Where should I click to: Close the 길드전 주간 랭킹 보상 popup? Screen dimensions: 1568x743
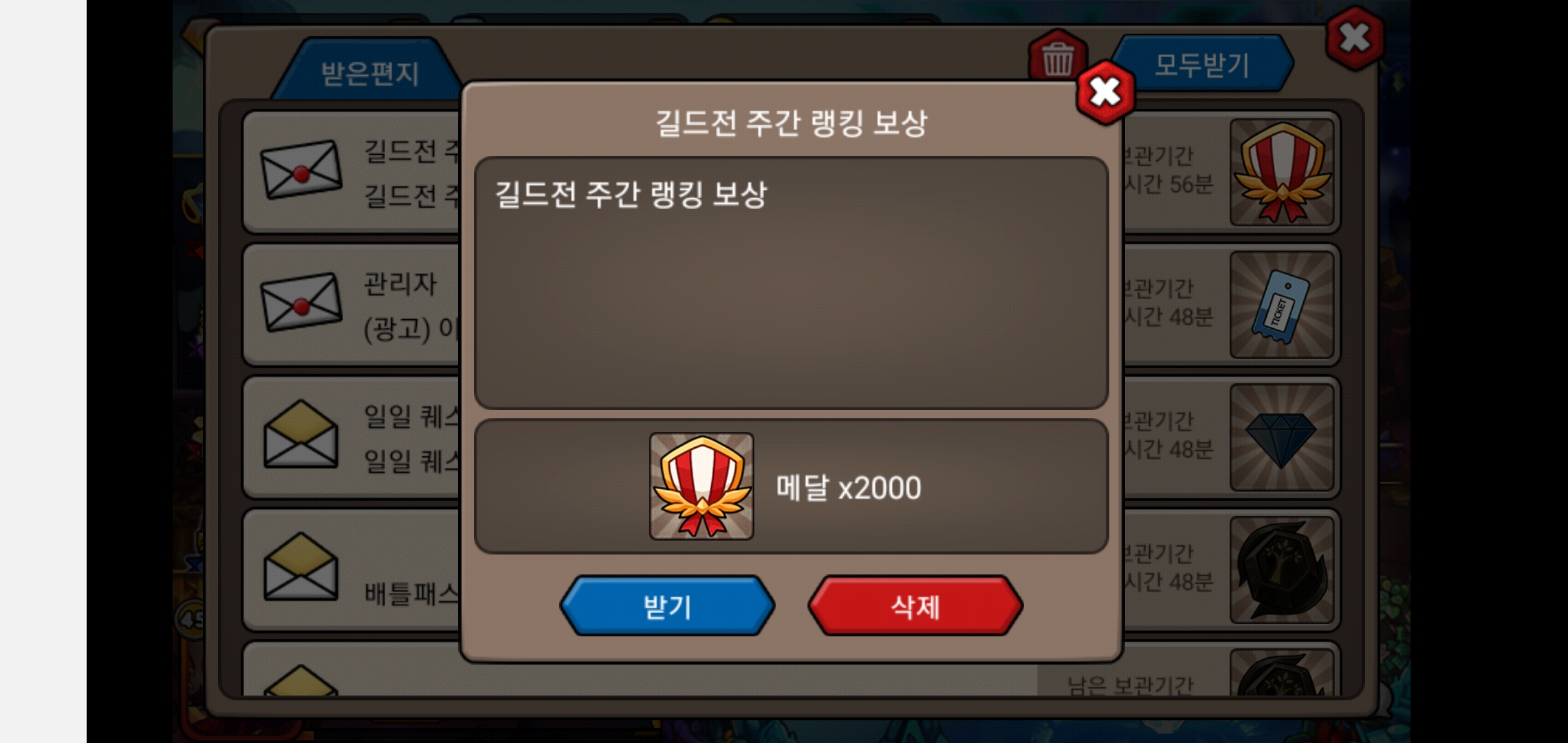pos(1105,92)
